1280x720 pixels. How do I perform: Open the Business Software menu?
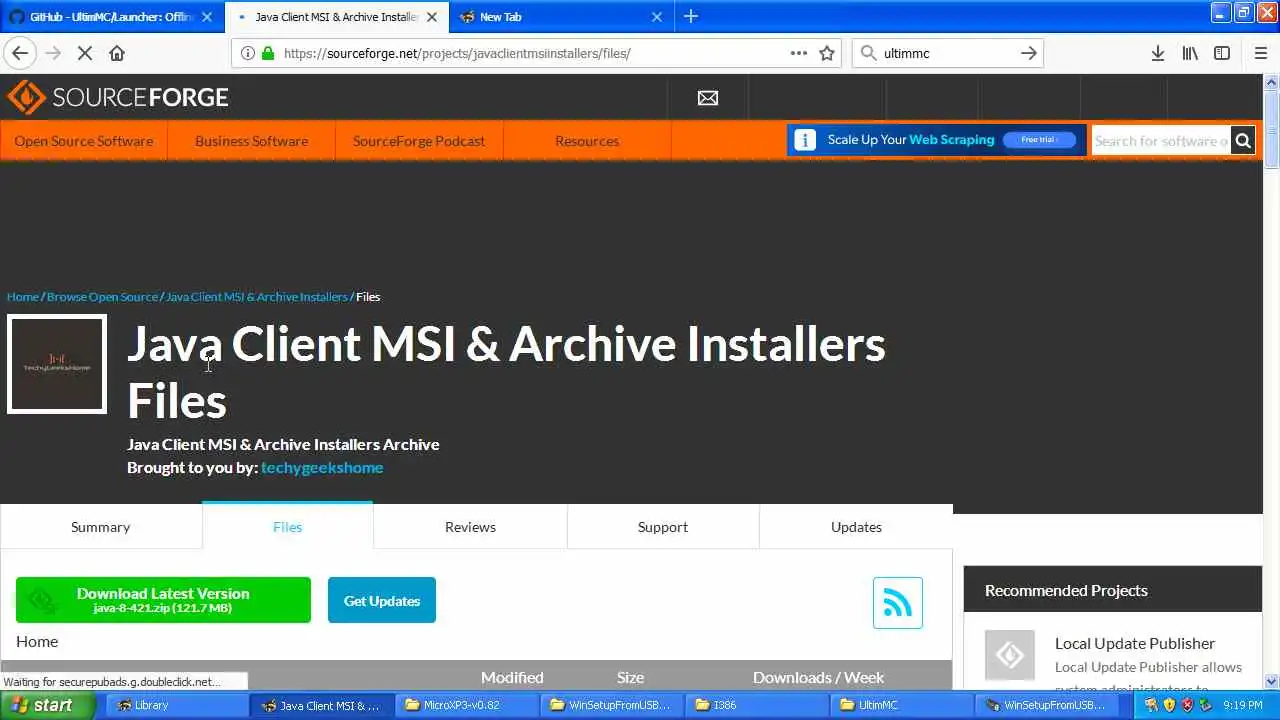(251, 141)
